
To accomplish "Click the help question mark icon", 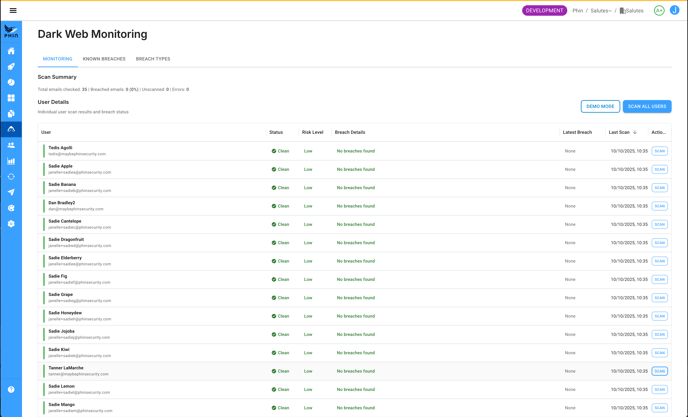I will point(11,390).
